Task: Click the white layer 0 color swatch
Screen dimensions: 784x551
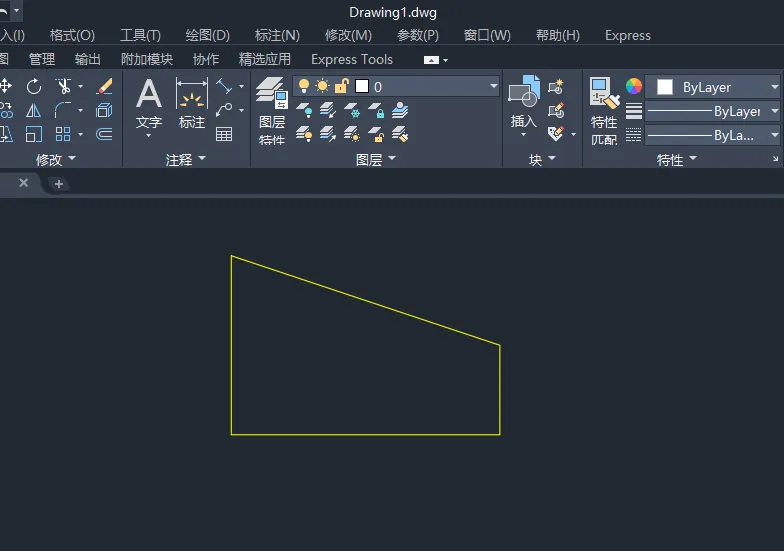Action: pos(362,86)
